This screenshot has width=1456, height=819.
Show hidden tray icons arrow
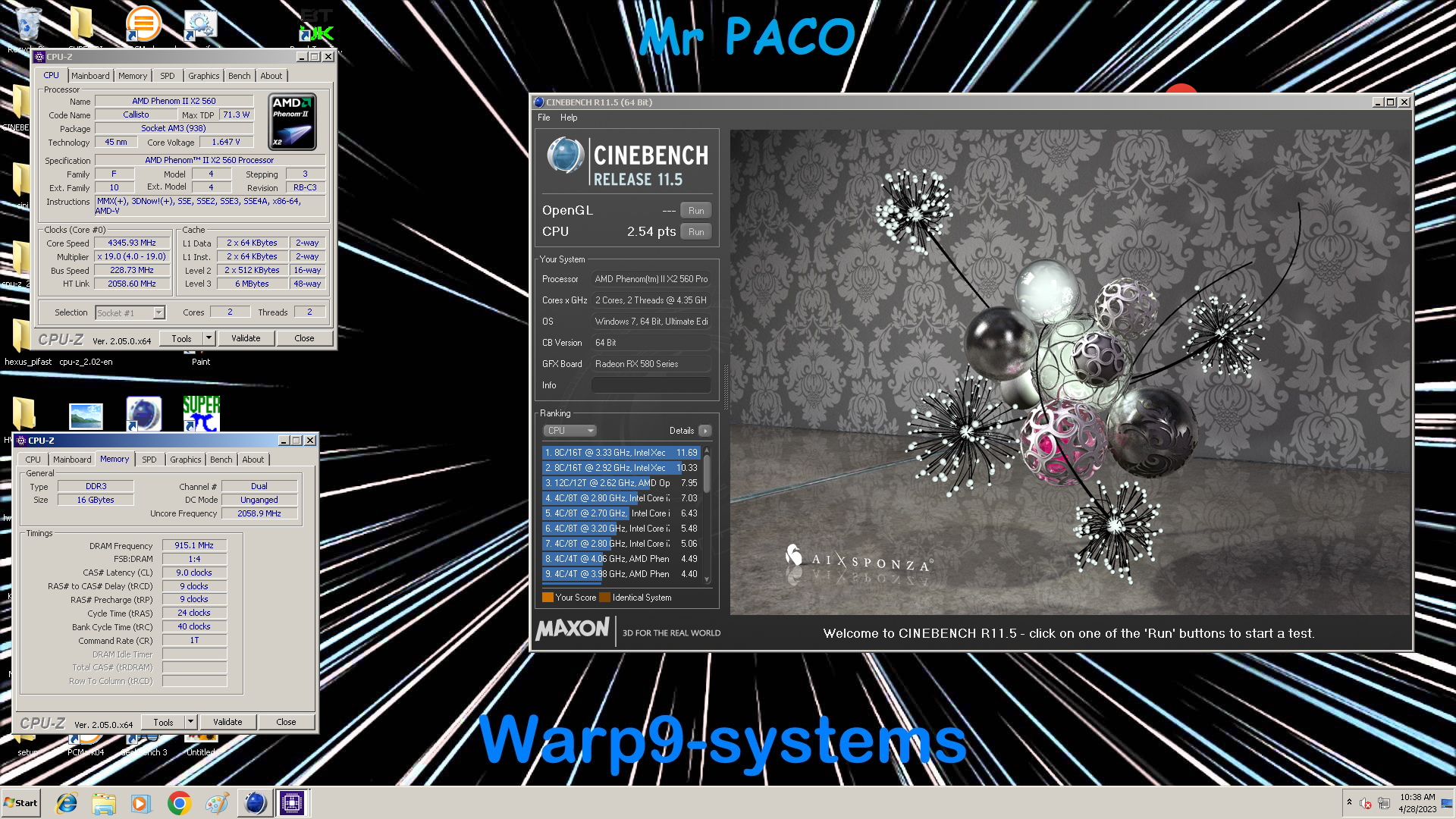tap(1349, 802)
